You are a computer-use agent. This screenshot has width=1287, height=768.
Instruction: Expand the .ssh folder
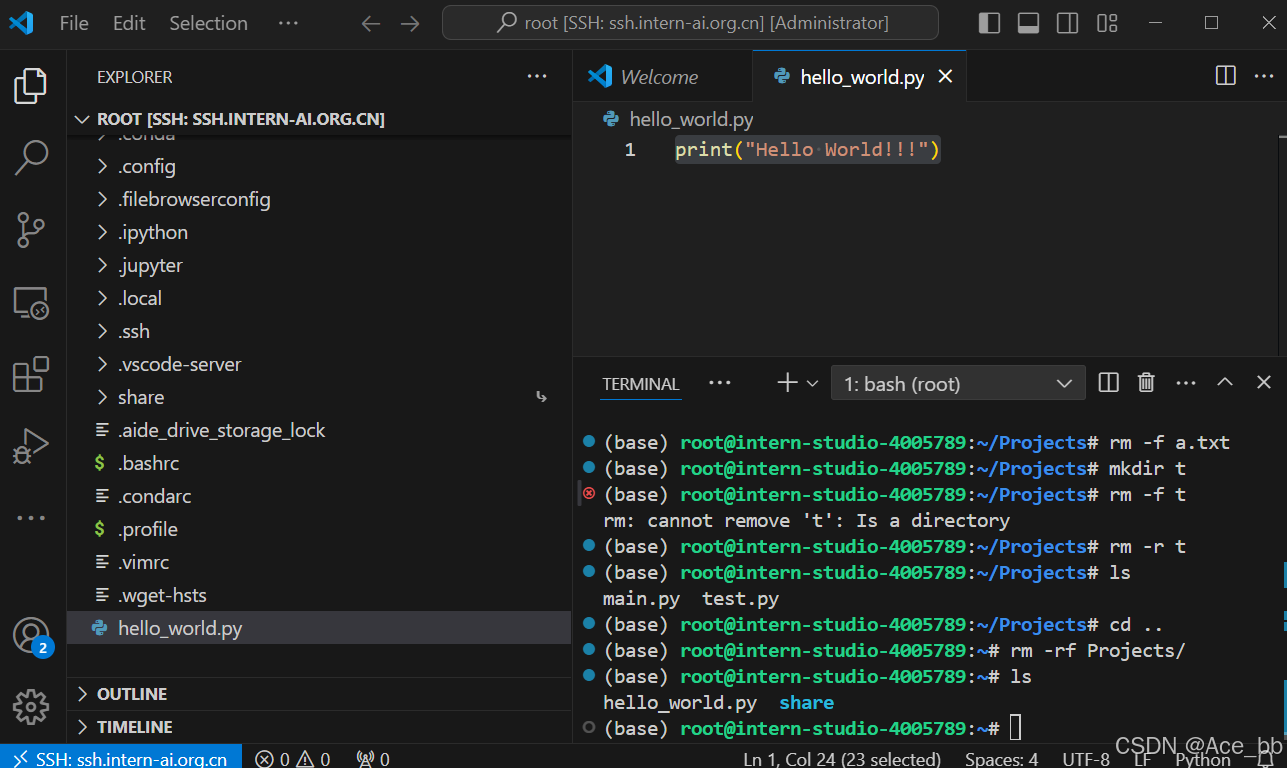319,331
